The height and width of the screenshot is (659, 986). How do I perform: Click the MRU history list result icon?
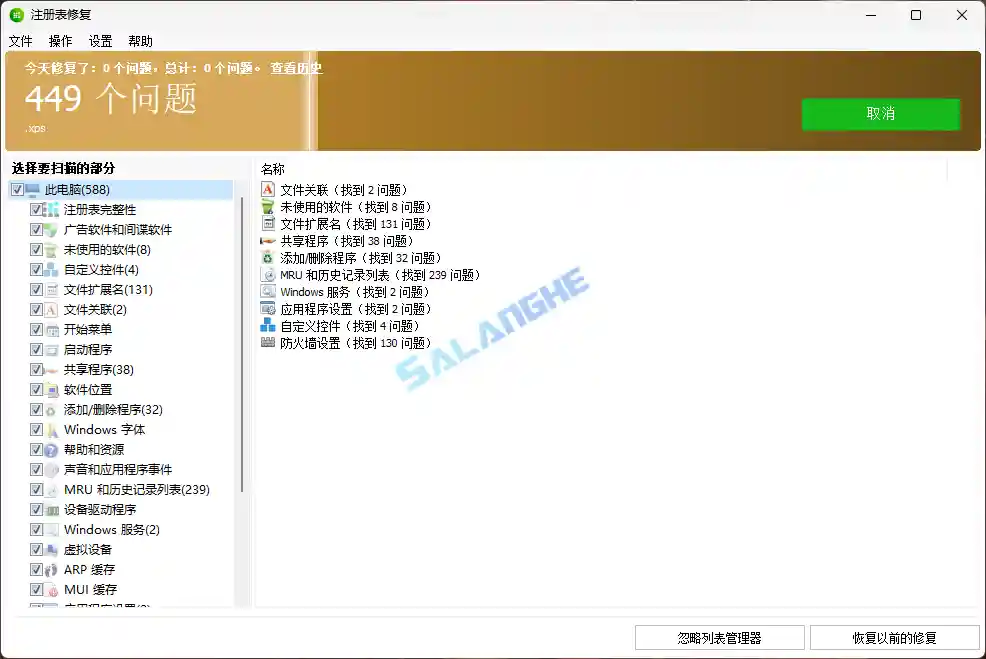268,275
